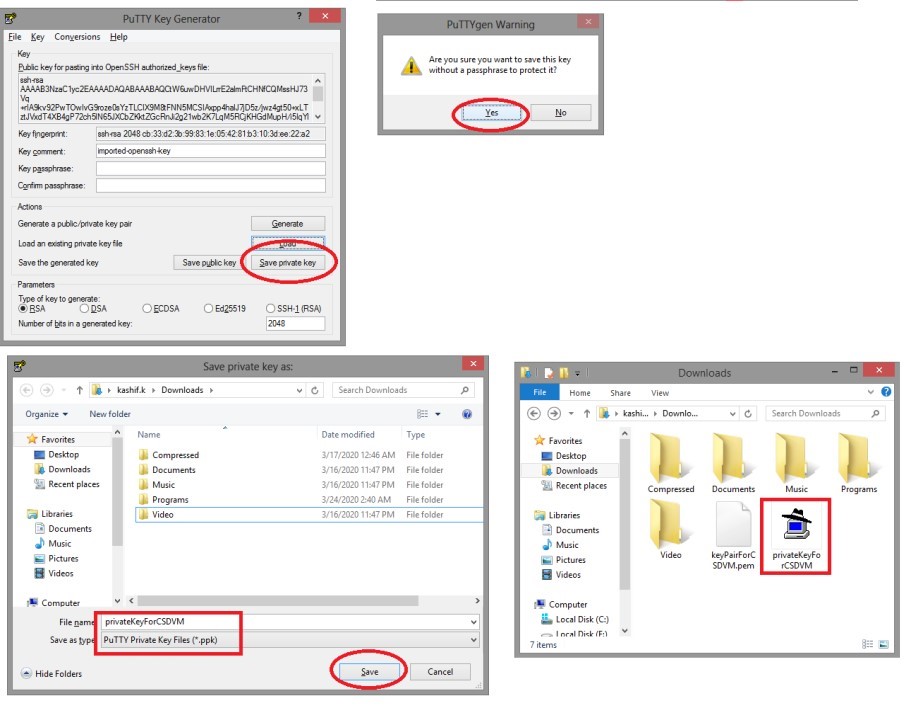Select Compressed folder icon in Downloads window
Screen dimensions: 923x708
tap(671, 463)
